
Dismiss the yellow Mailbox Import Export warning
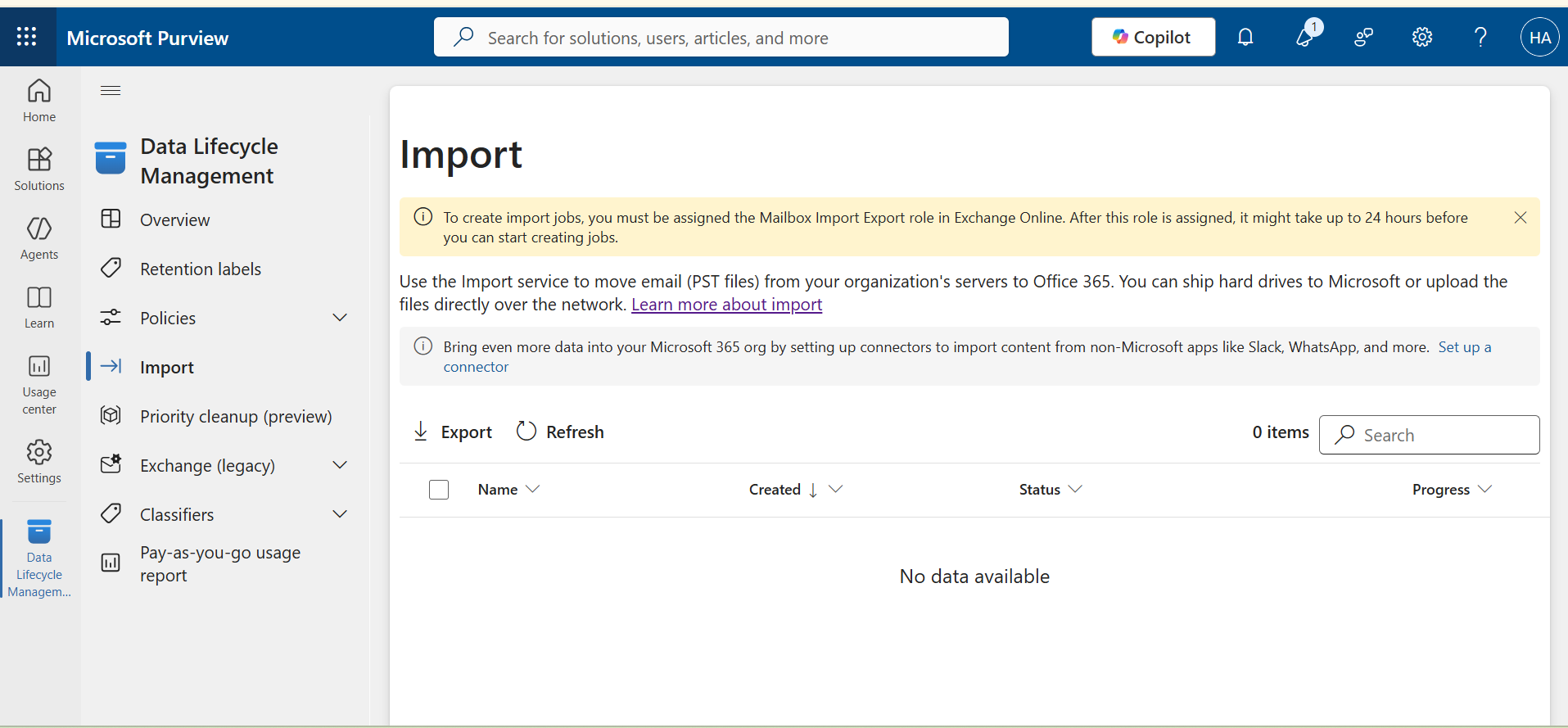[x=1521, y=217]
